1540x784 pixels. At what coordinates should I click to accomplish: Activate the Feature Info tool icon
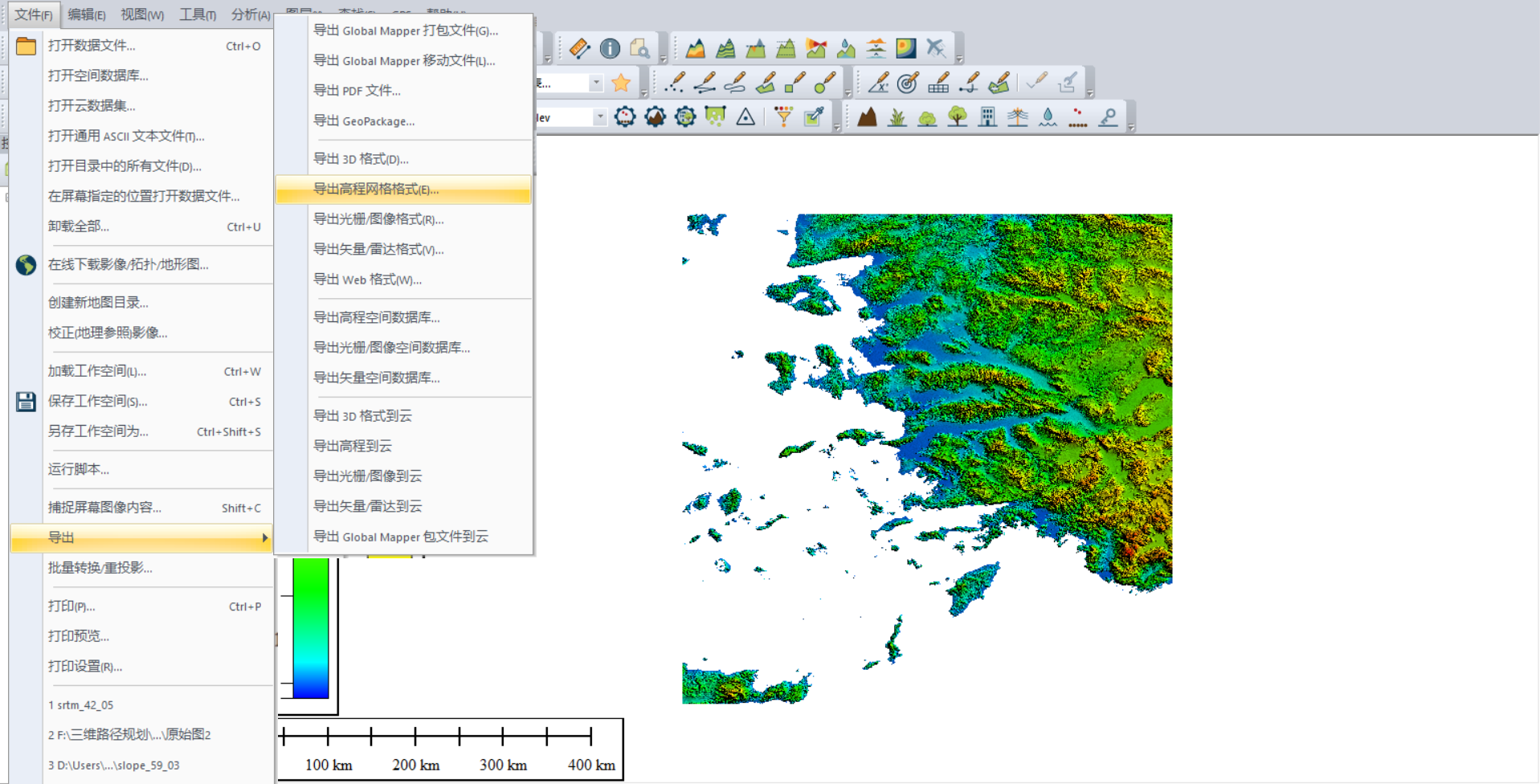[610, 48]
